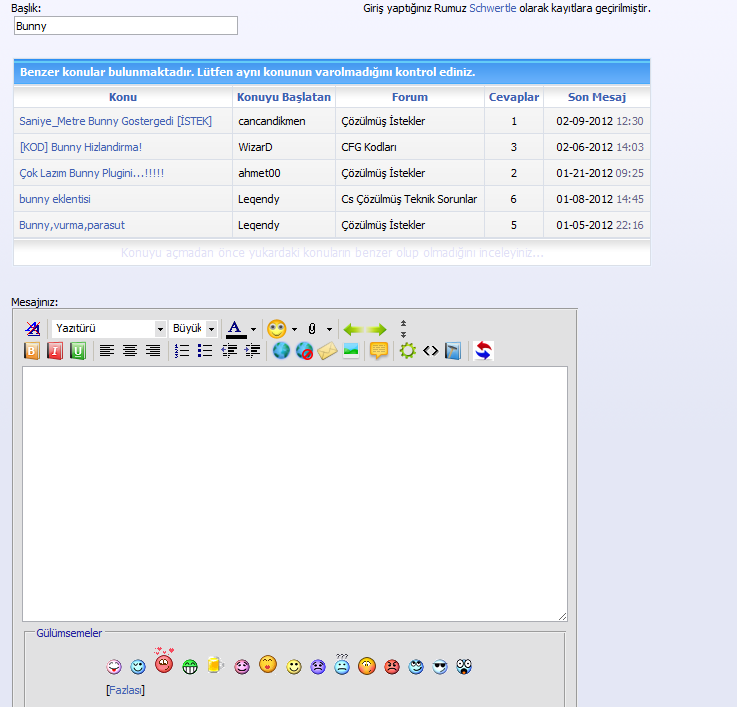Click the insert email envelope icon
The height and width of the screenshot is (707, 737).
pos(327,351)
